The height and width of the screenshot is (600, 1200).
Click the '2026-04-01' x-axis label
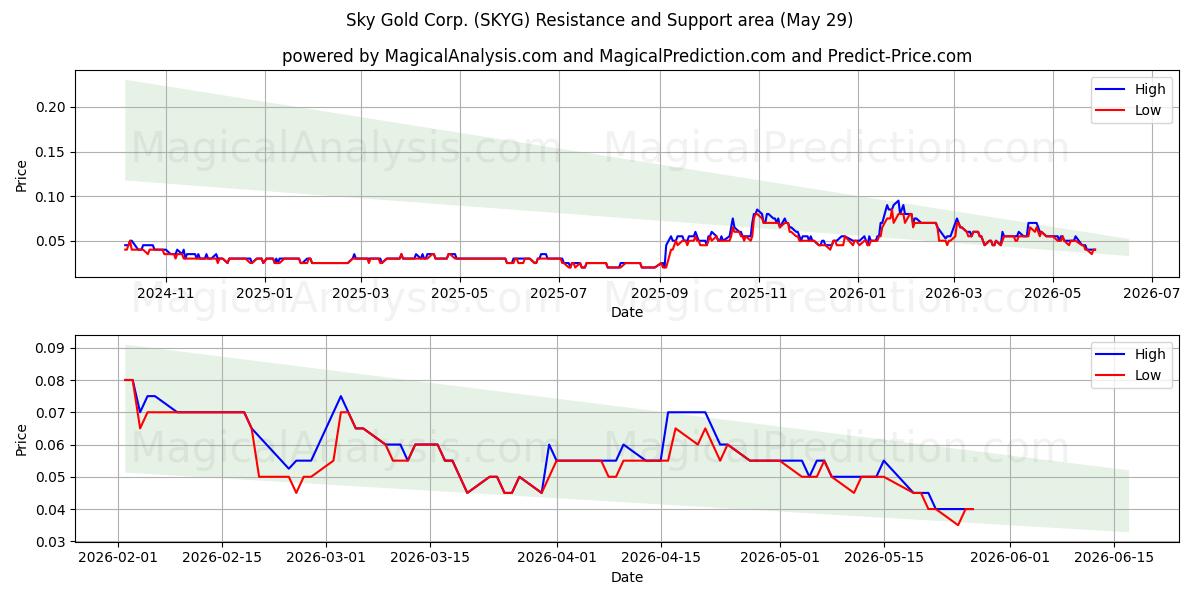pyautogui.click(x=557, y=558)
